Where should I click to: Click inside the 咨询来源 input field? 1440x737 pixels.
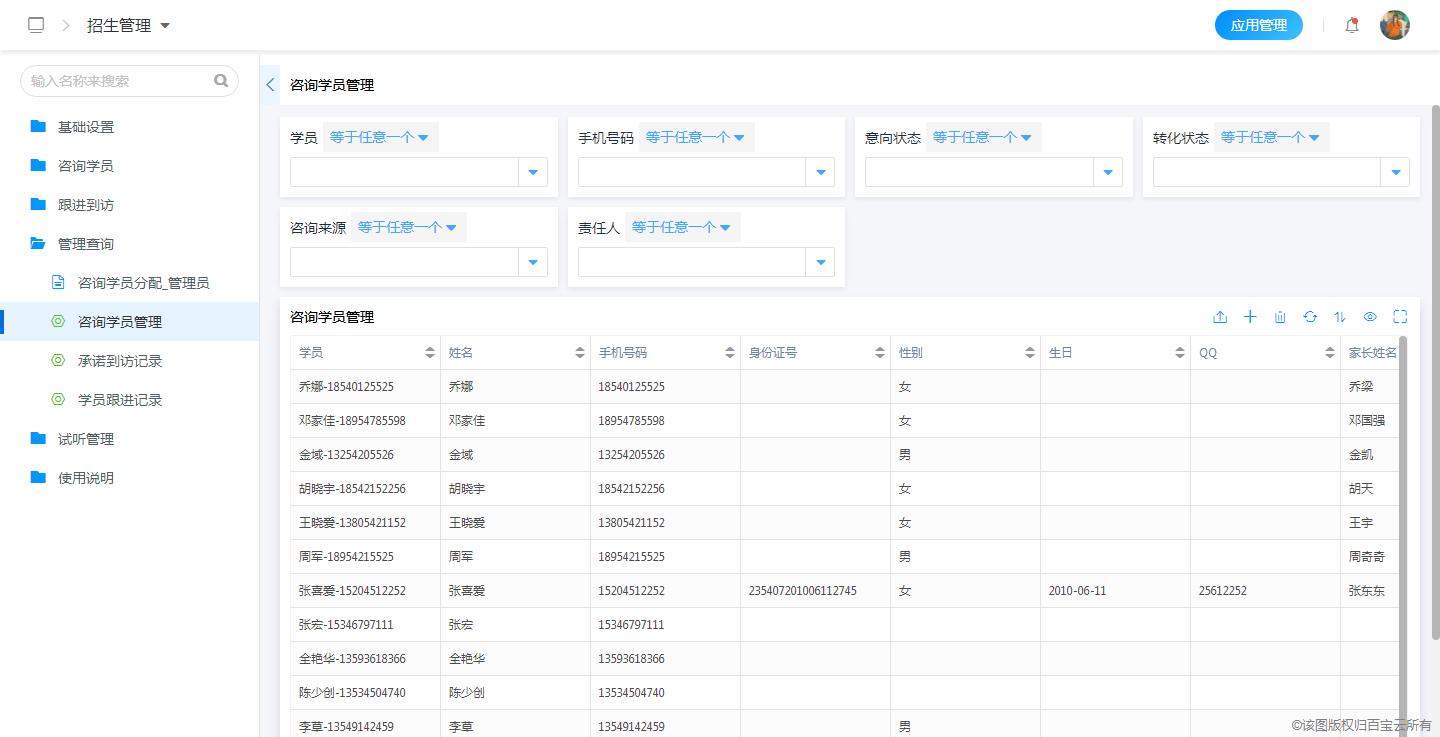click(400, 261)
